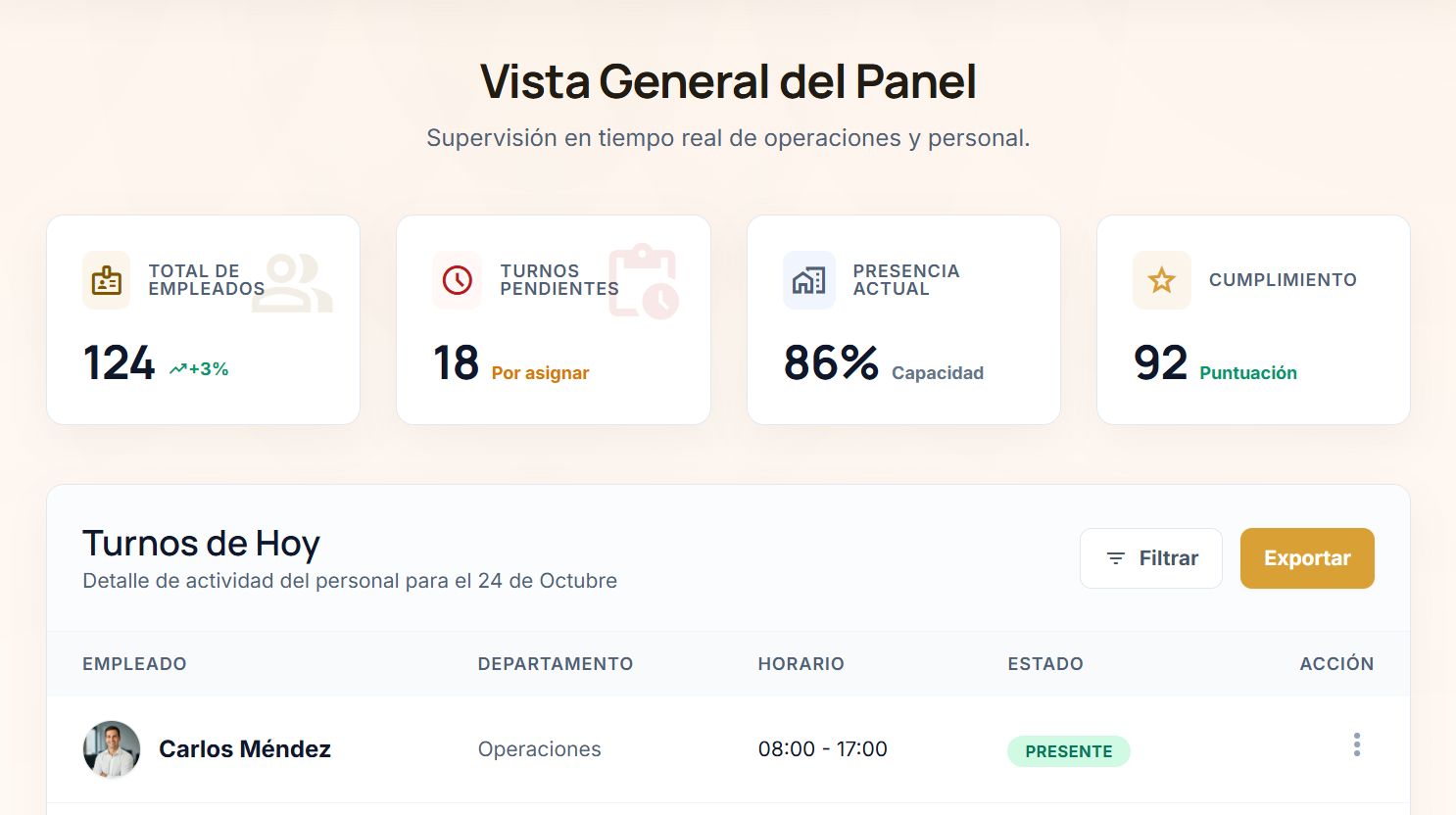The width and height of the screenshot is (1456, 815).
Task: Click the HORARIO column header
Action: coord(801,664)
